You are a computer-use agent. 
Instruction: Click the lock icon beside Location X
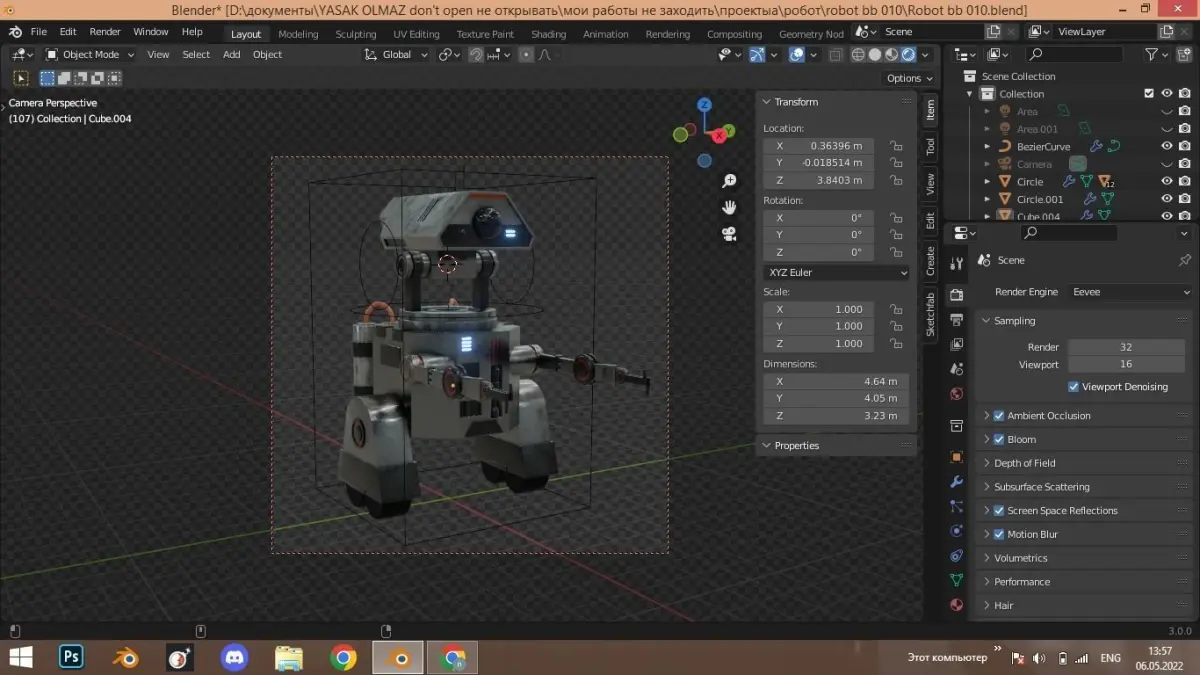click(896, 146)
